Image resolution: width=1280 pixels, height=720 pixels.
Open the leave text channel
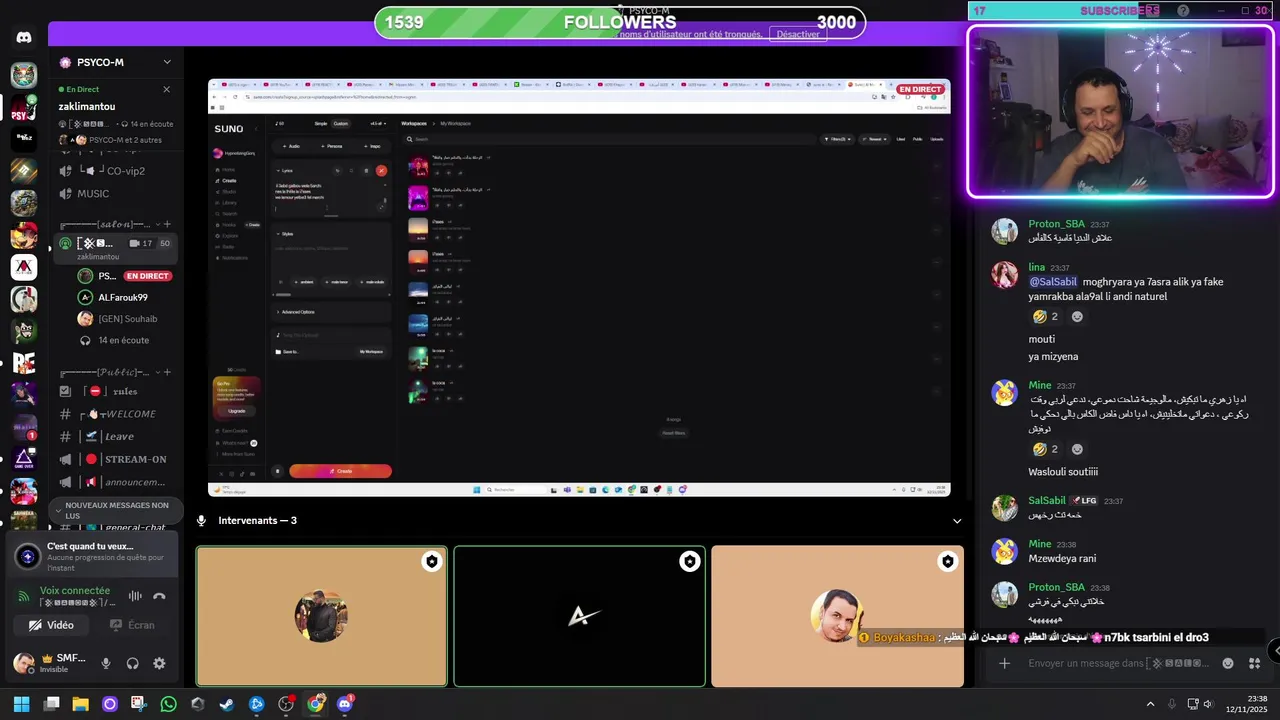click(115, 436)
